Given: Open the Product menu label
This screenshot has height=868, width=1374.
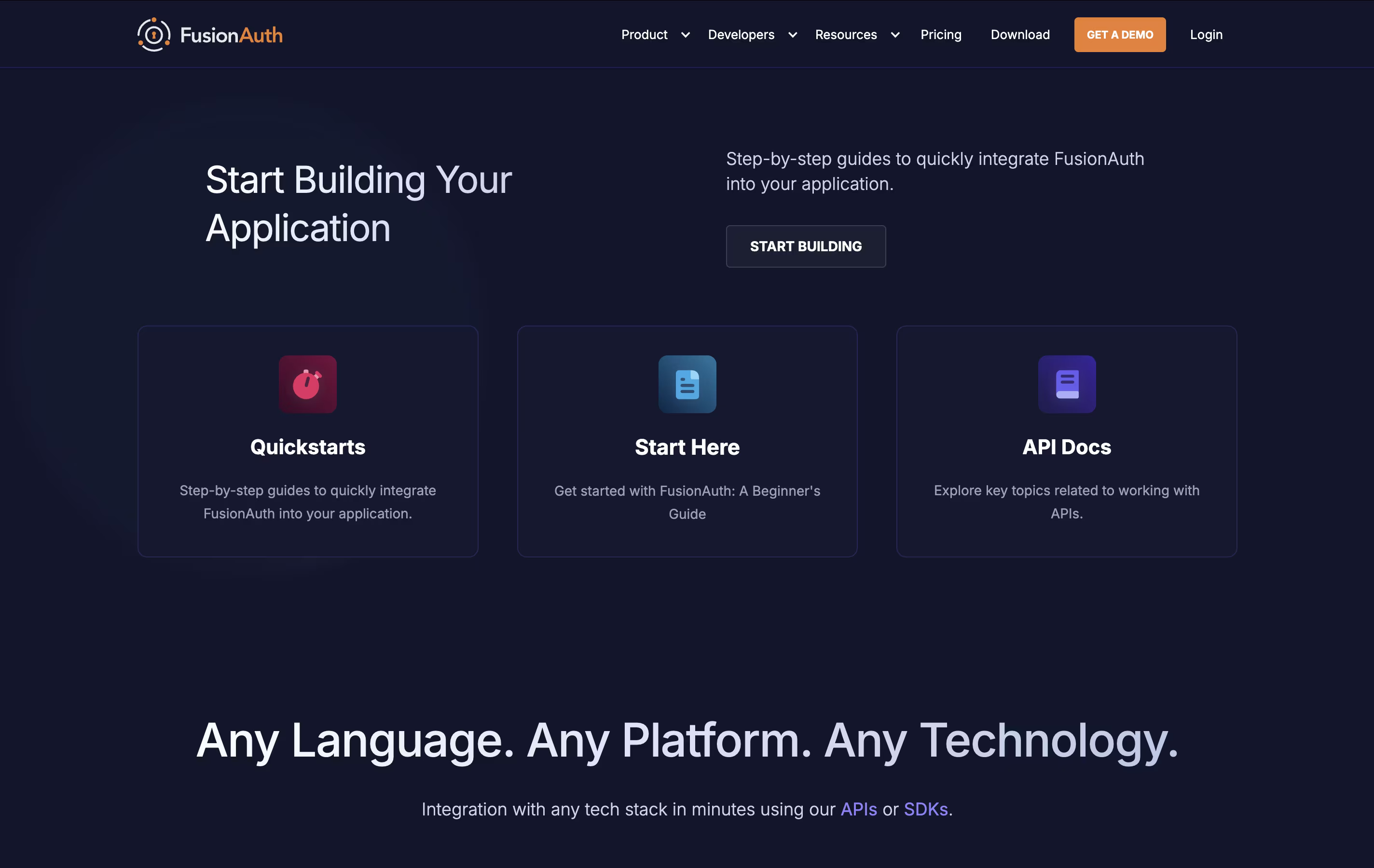Looking at the screenshot, I should (x=644, y=35).
